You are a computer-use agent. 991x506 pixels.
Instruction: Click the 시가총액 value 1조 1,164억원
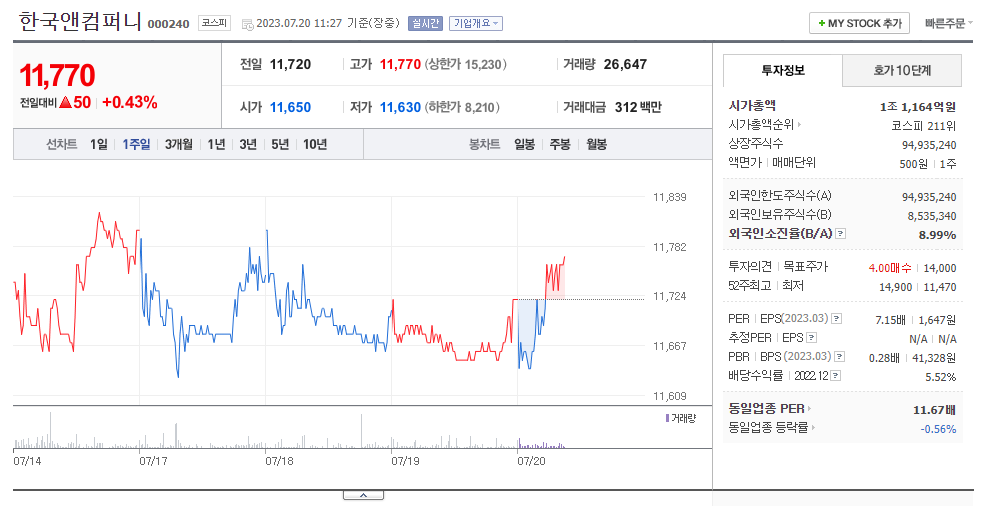(917, 107)
